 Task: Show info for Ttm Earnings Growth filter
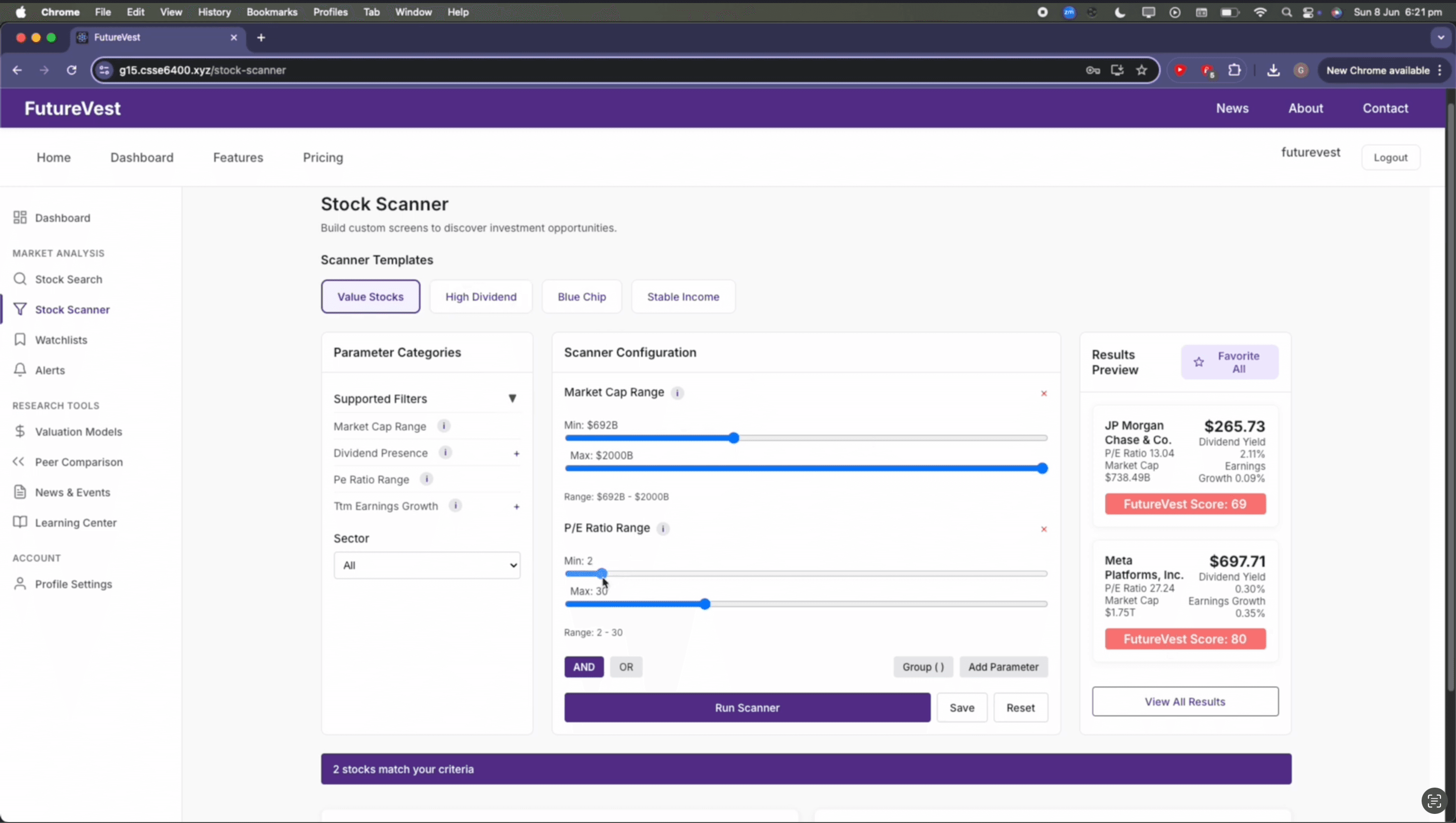click(456, 506)
